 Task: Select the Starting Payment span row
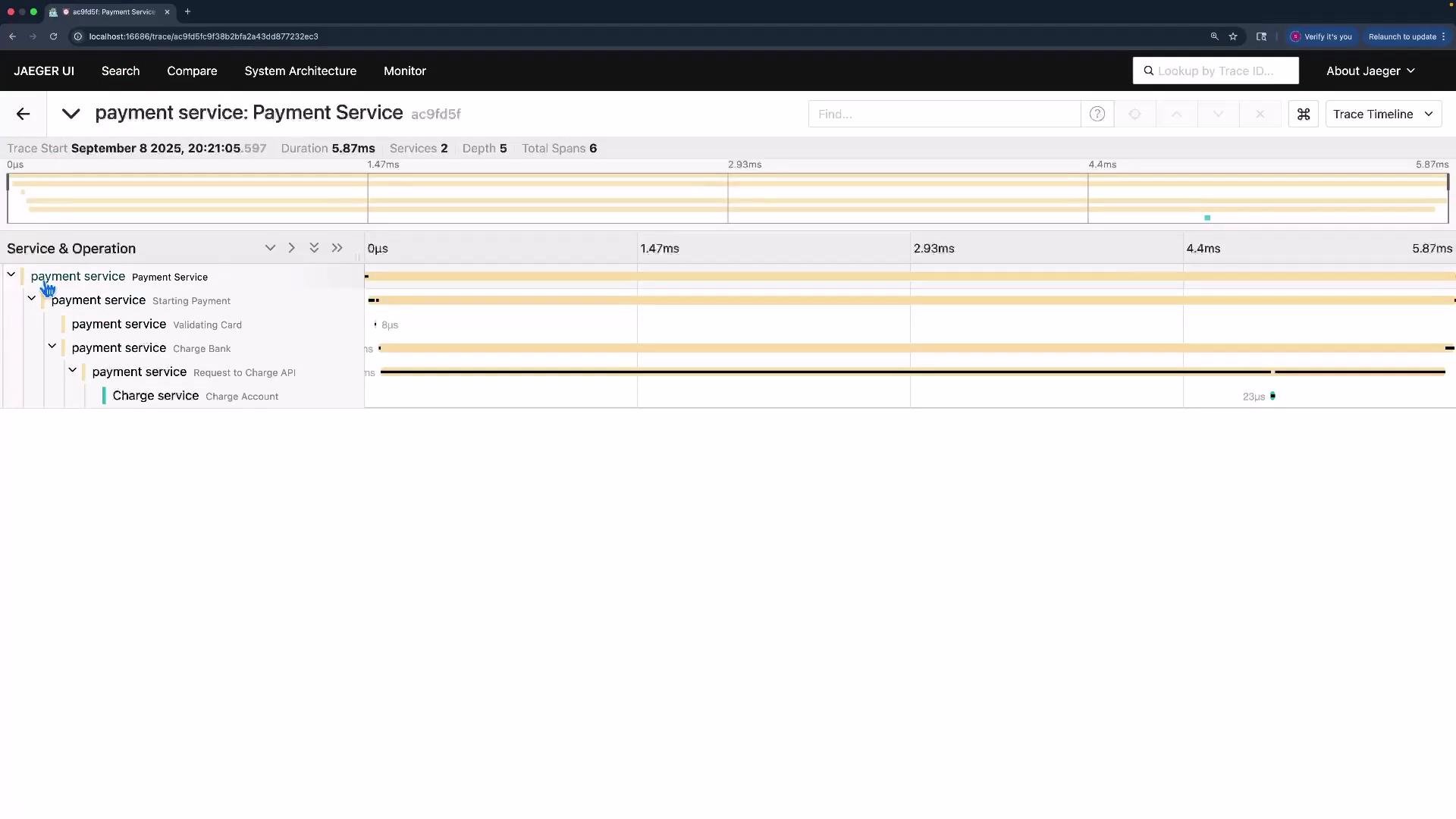pos(141,300)
